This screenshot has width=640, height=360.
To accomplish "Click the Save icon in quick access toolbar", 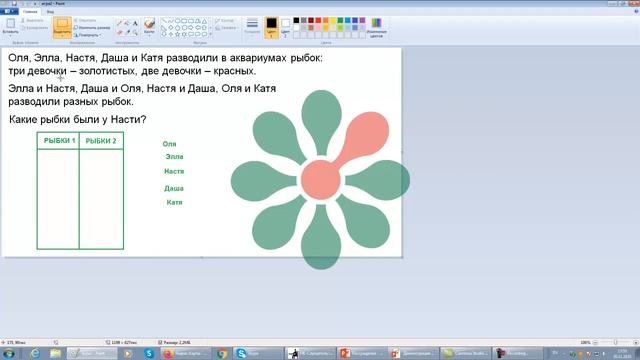I will point(14,3).
